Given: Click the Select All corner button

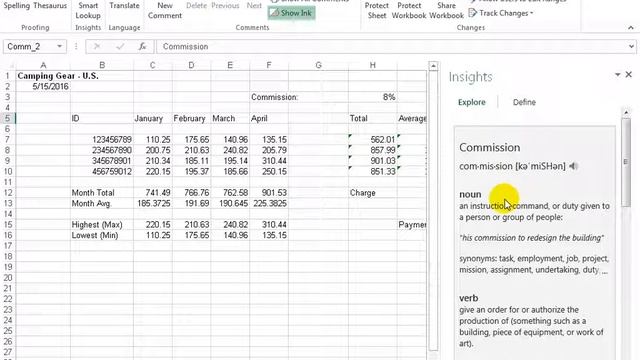Looking at the screenshot, I should click(x=7, y=65).
